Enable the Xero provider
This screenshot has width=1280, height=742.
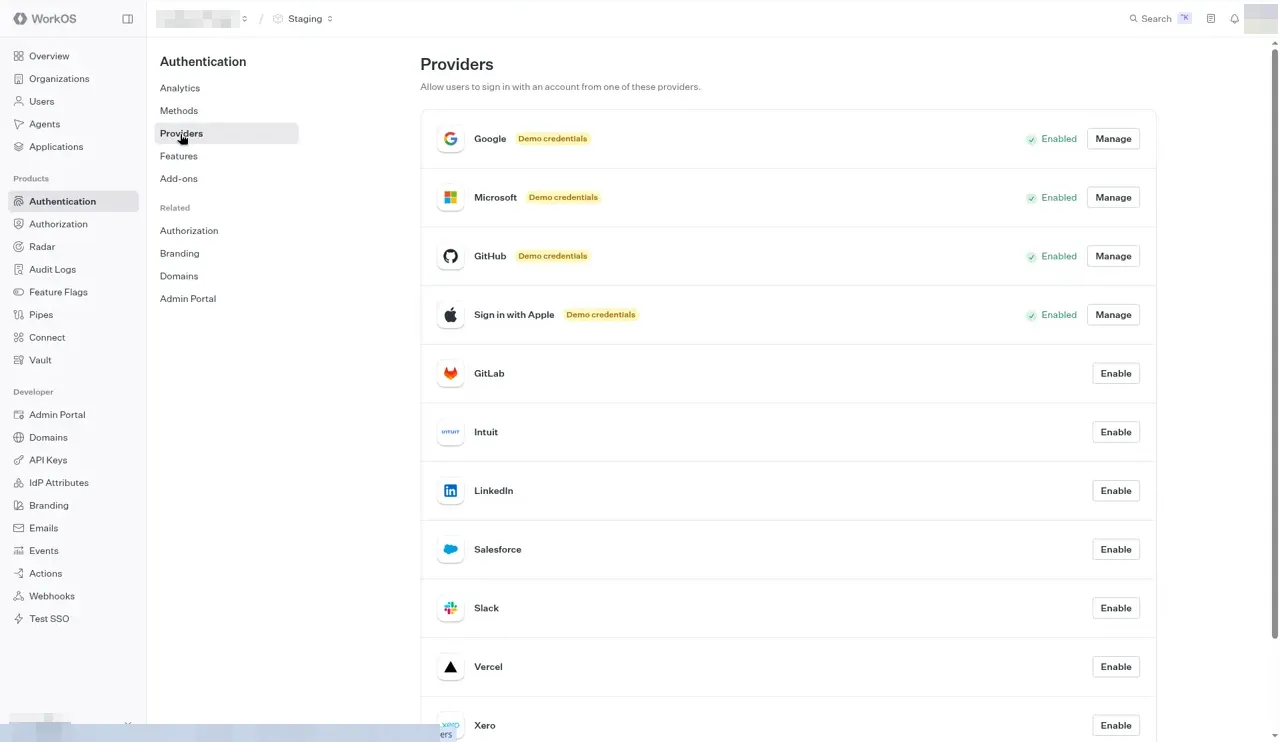pos(1116,726)
